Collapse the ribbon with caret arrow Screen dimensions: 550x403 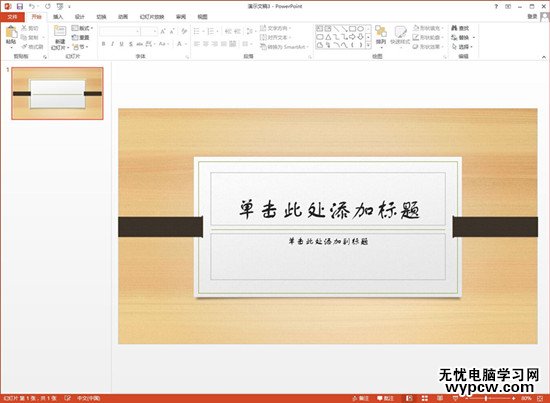point(544,57)
